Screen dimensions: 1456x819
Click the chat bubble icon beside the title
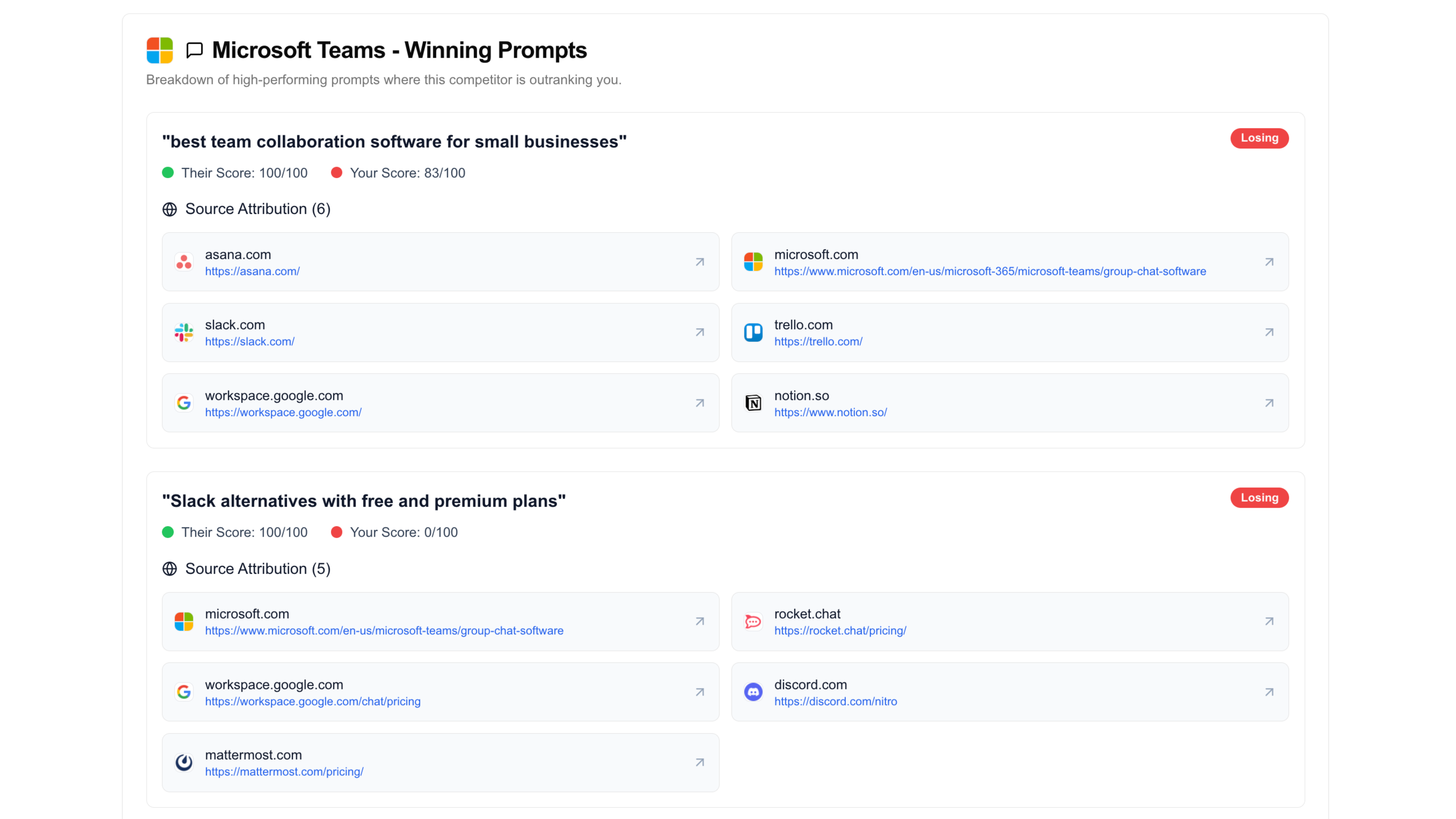[194, 50]
